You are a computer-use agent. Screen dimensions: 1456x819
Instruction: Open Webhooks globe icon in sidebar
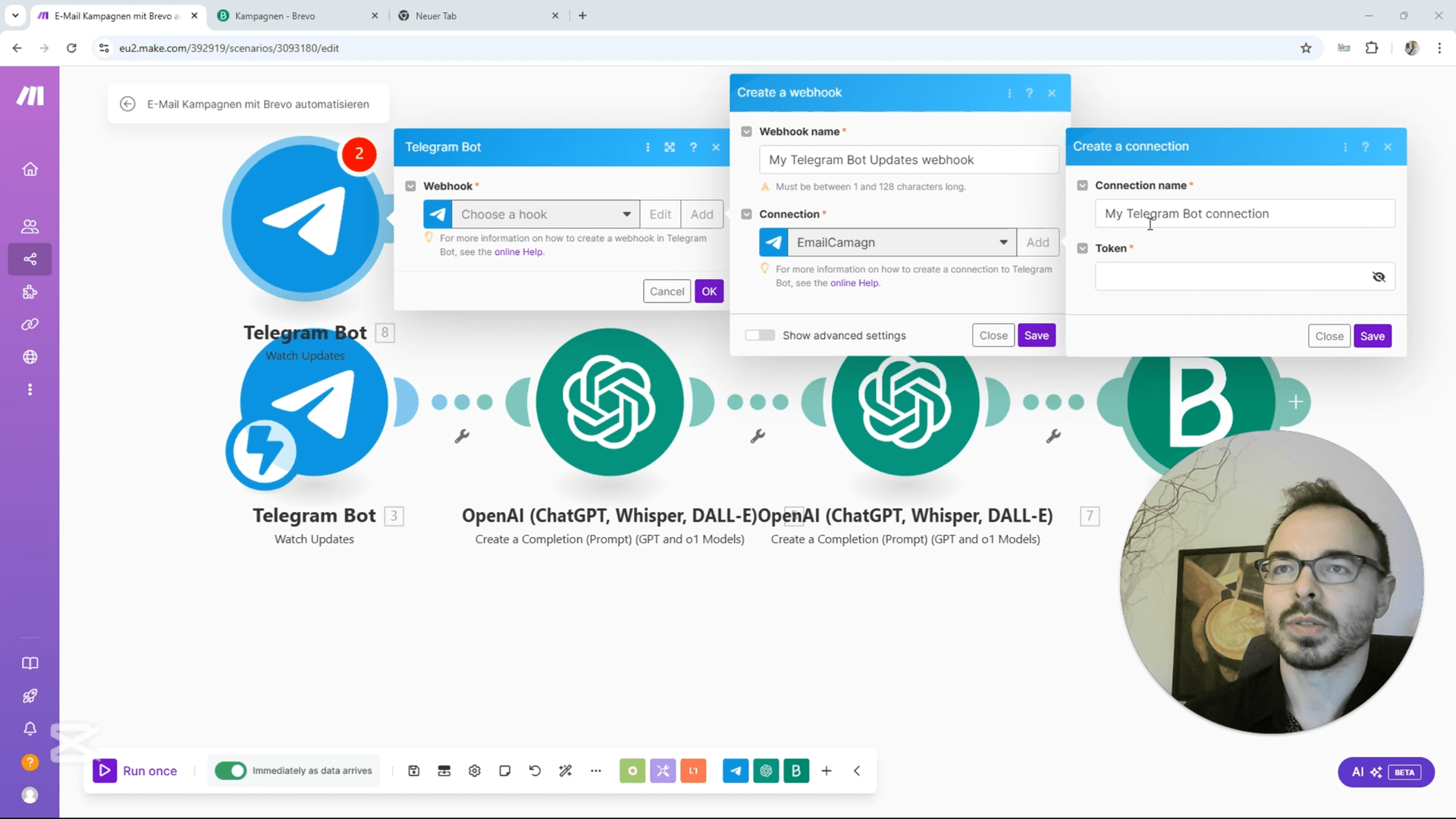(30, 357)
